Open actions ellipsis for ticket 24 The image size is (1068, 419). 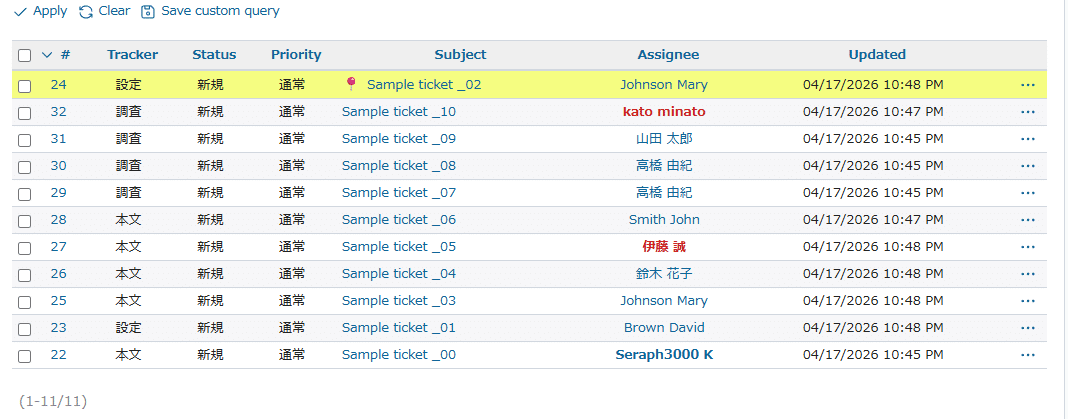tap(1028, 85)
